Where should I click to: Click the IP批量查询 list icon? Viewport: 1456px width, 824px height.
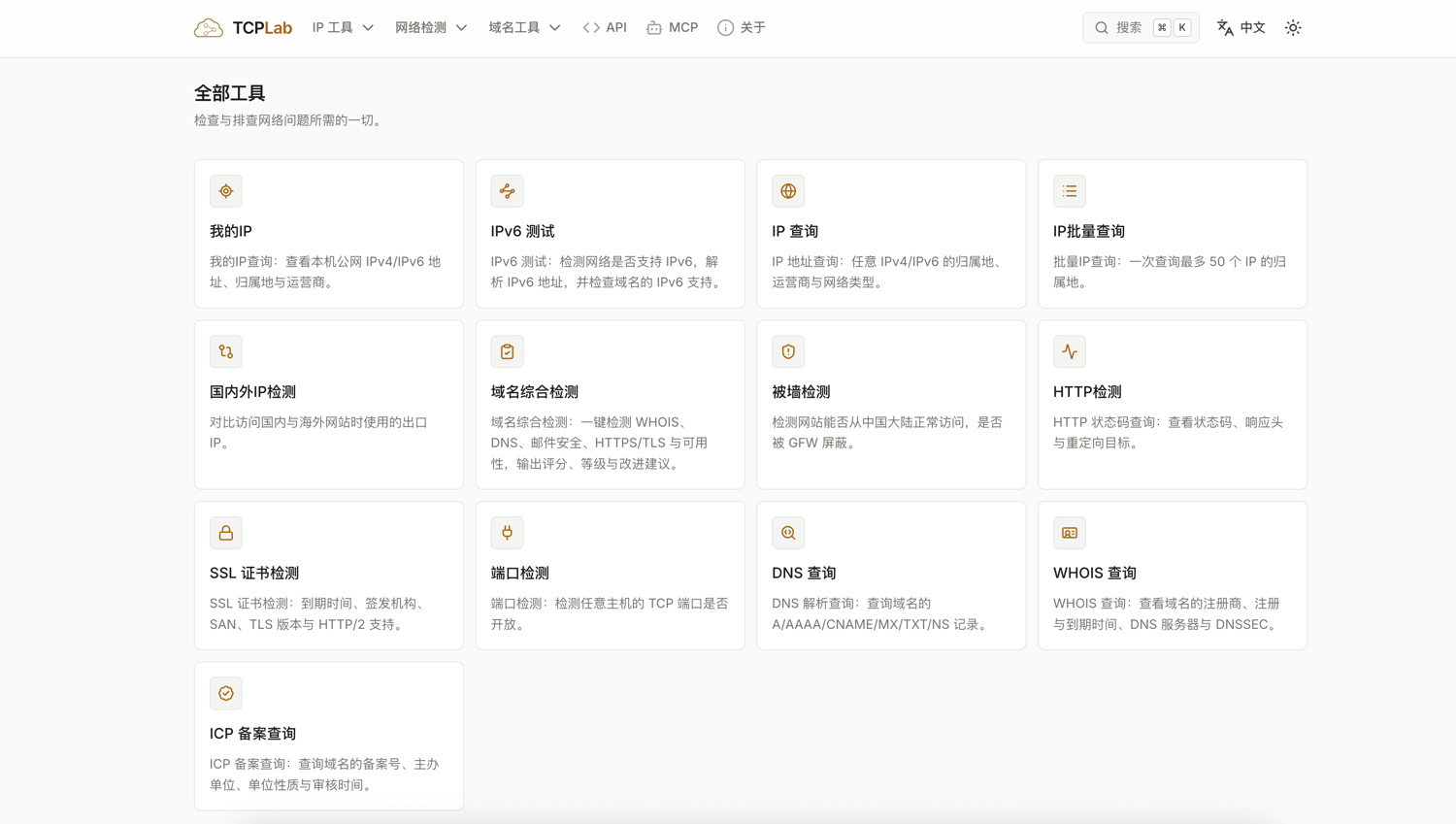coord(1070,191)
